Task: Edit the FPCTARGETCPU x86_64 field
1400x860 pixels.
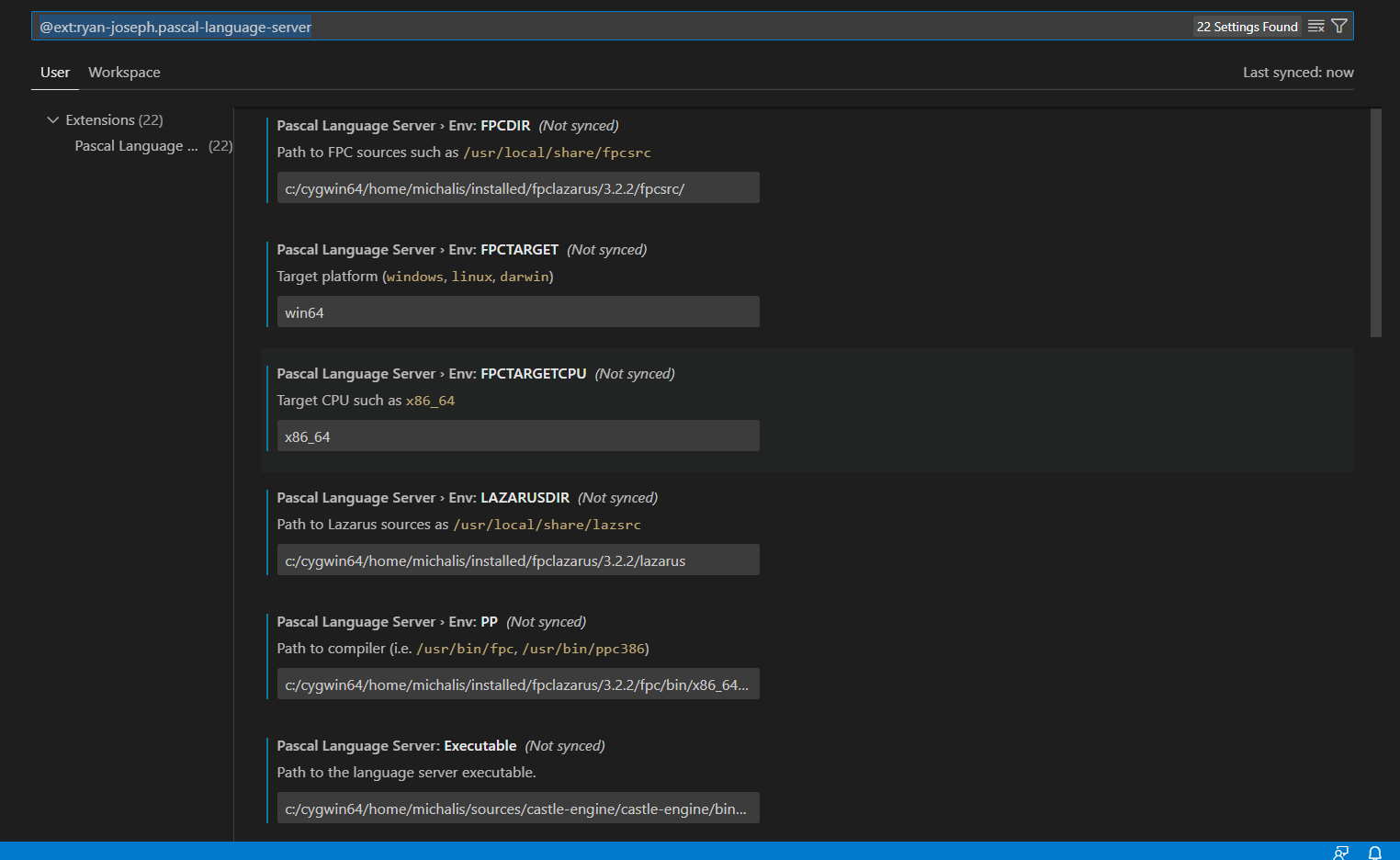Action: pos(518,436)
